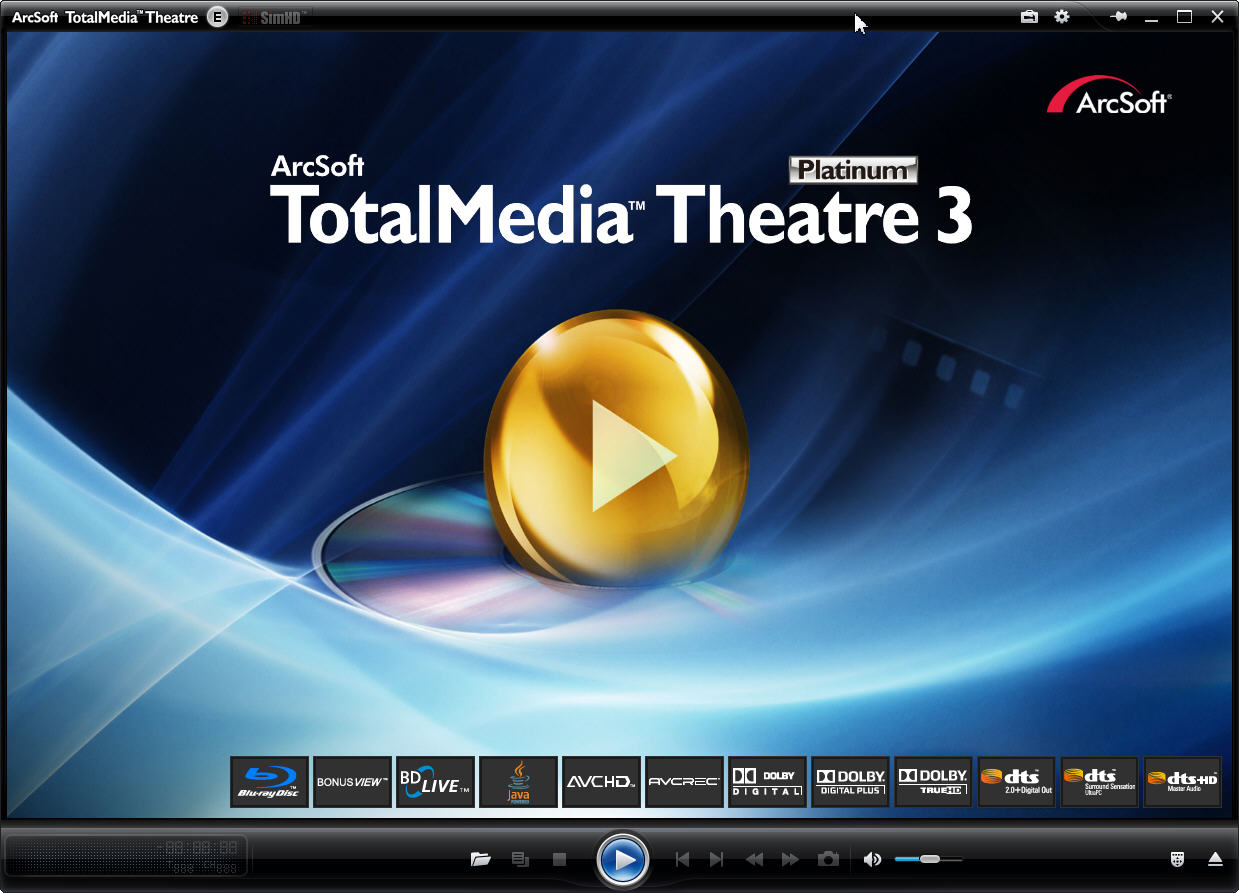
Task: Click the Java logo badge
Action: (x=518, y=782)
